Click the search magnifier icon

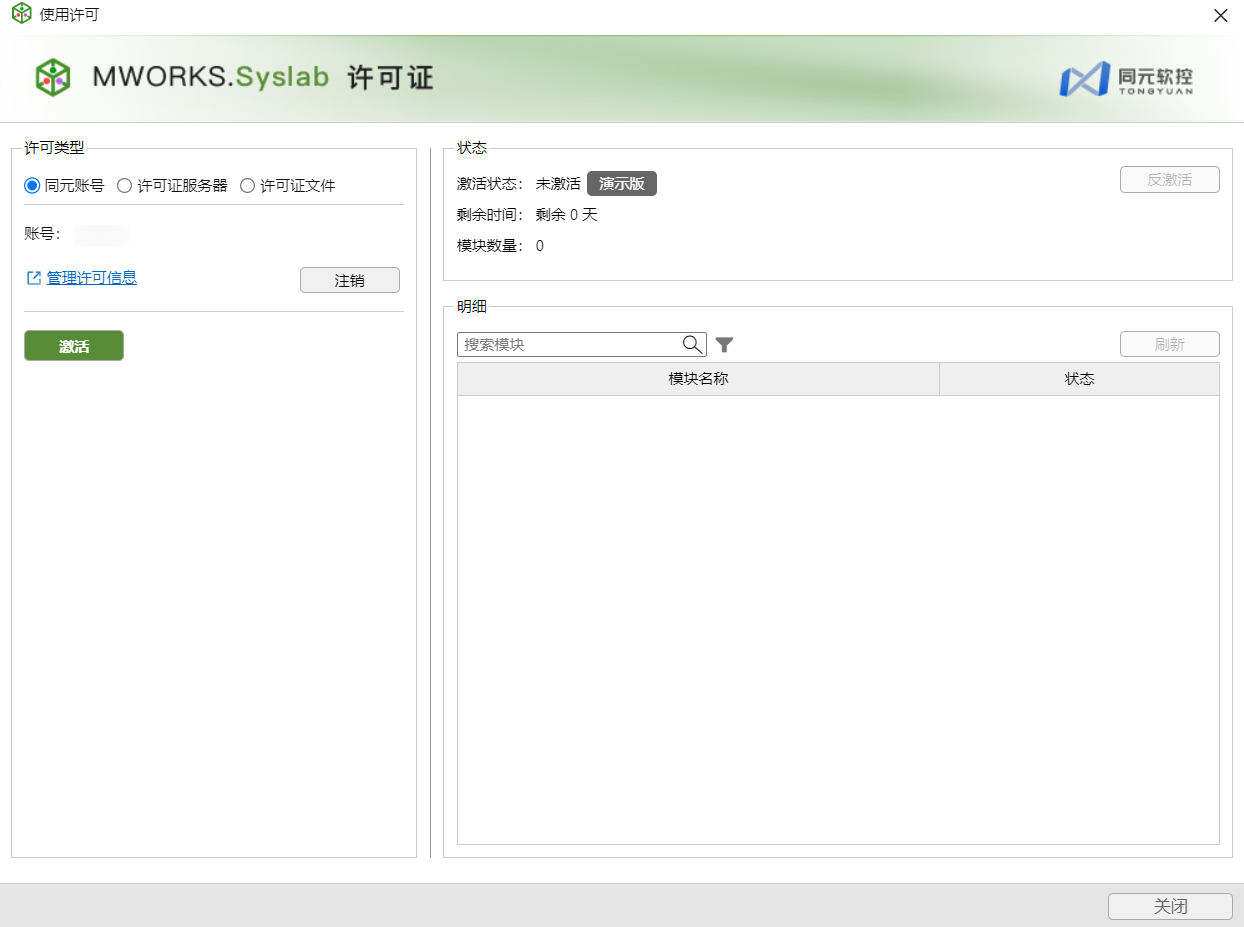pos(692,344)
